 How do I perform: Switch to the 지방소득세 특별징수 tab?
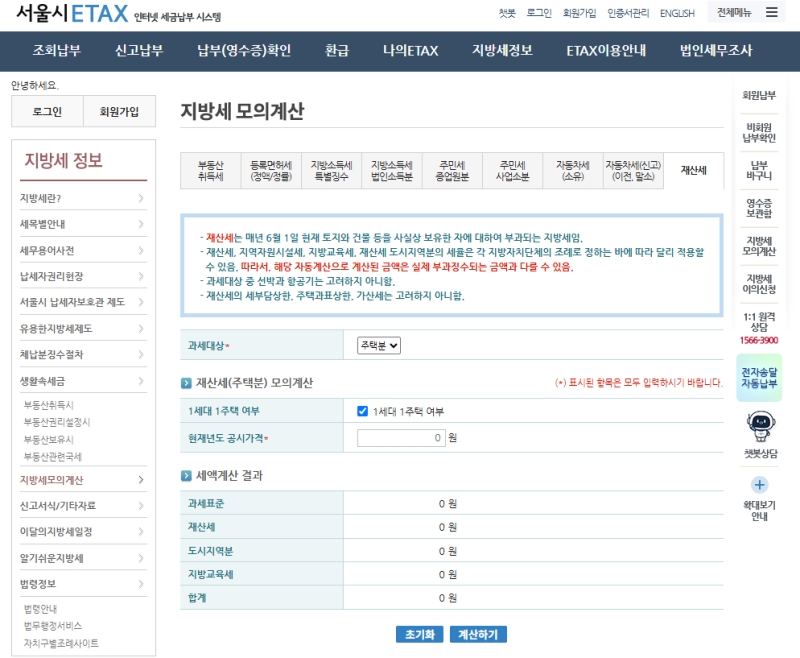pos(331,171)
